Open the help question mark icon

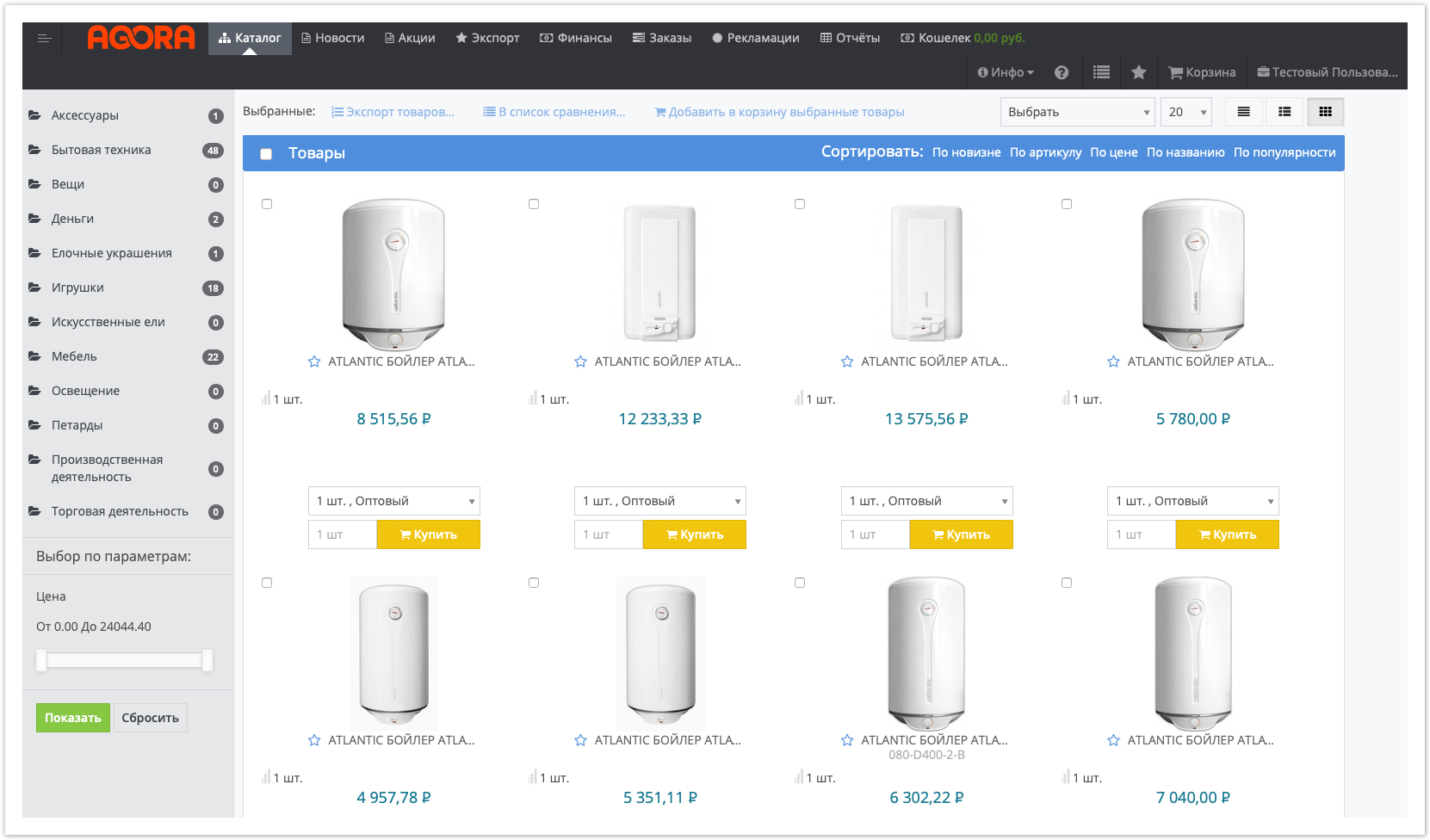[x=1062, y=72]
